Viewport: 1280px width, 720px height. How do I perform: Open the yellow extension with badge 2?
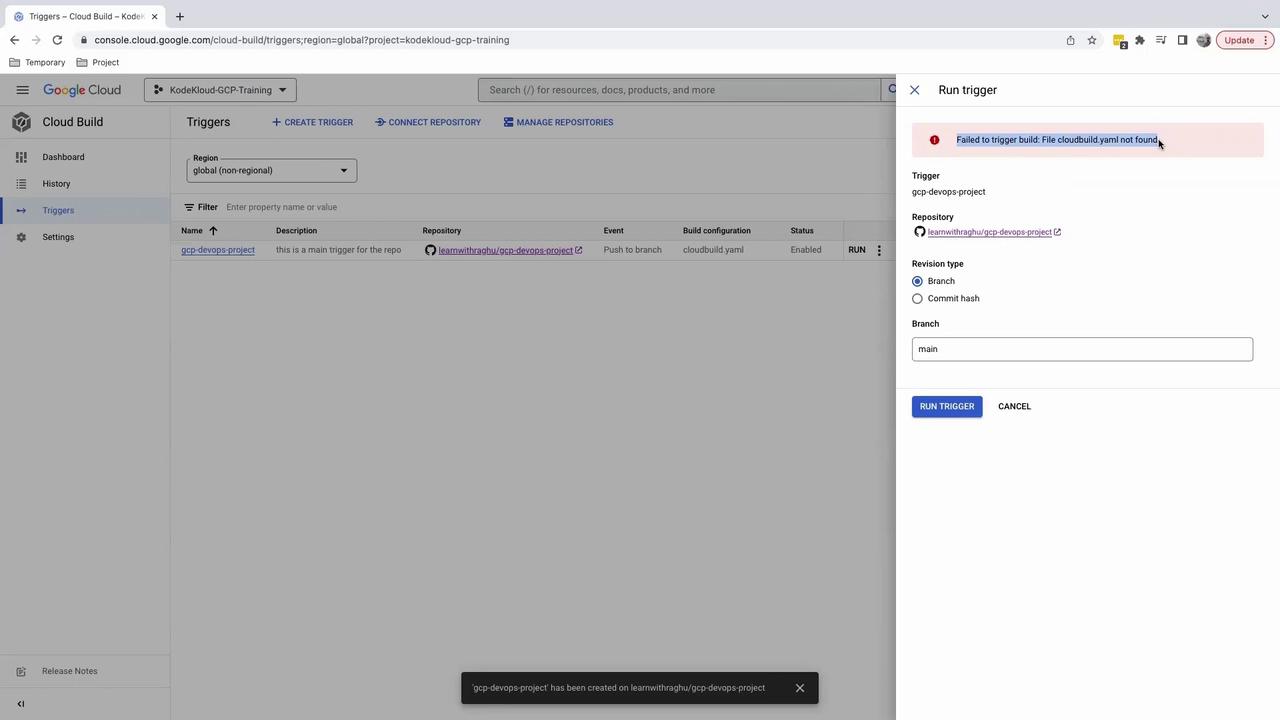[1120, 41]
